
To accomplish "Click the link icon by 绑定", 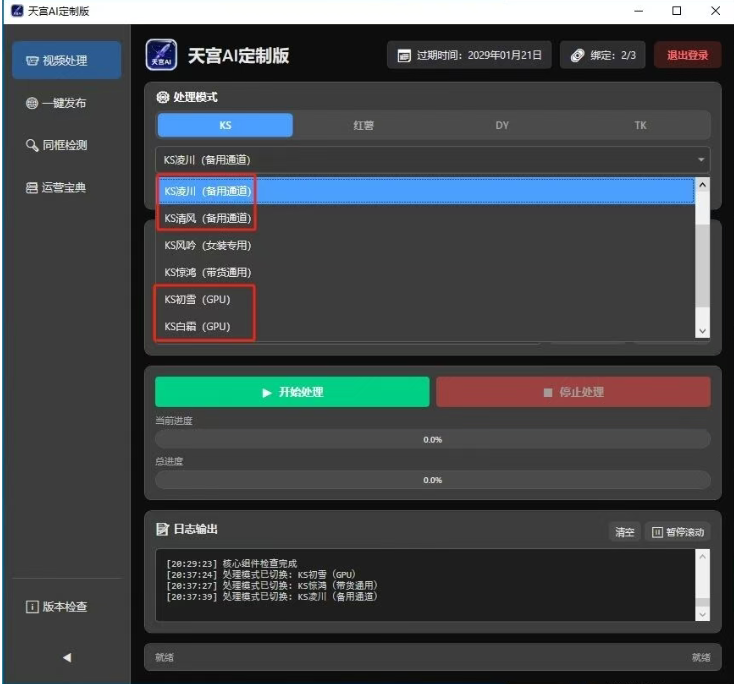I will click(578, 55).
